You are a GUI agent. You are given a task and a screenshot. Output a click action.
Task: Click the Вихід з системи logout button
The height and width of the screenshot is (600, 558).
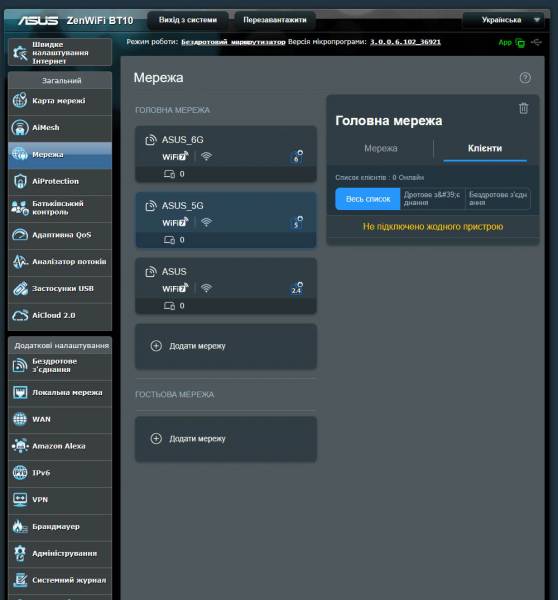click(188, 20)
